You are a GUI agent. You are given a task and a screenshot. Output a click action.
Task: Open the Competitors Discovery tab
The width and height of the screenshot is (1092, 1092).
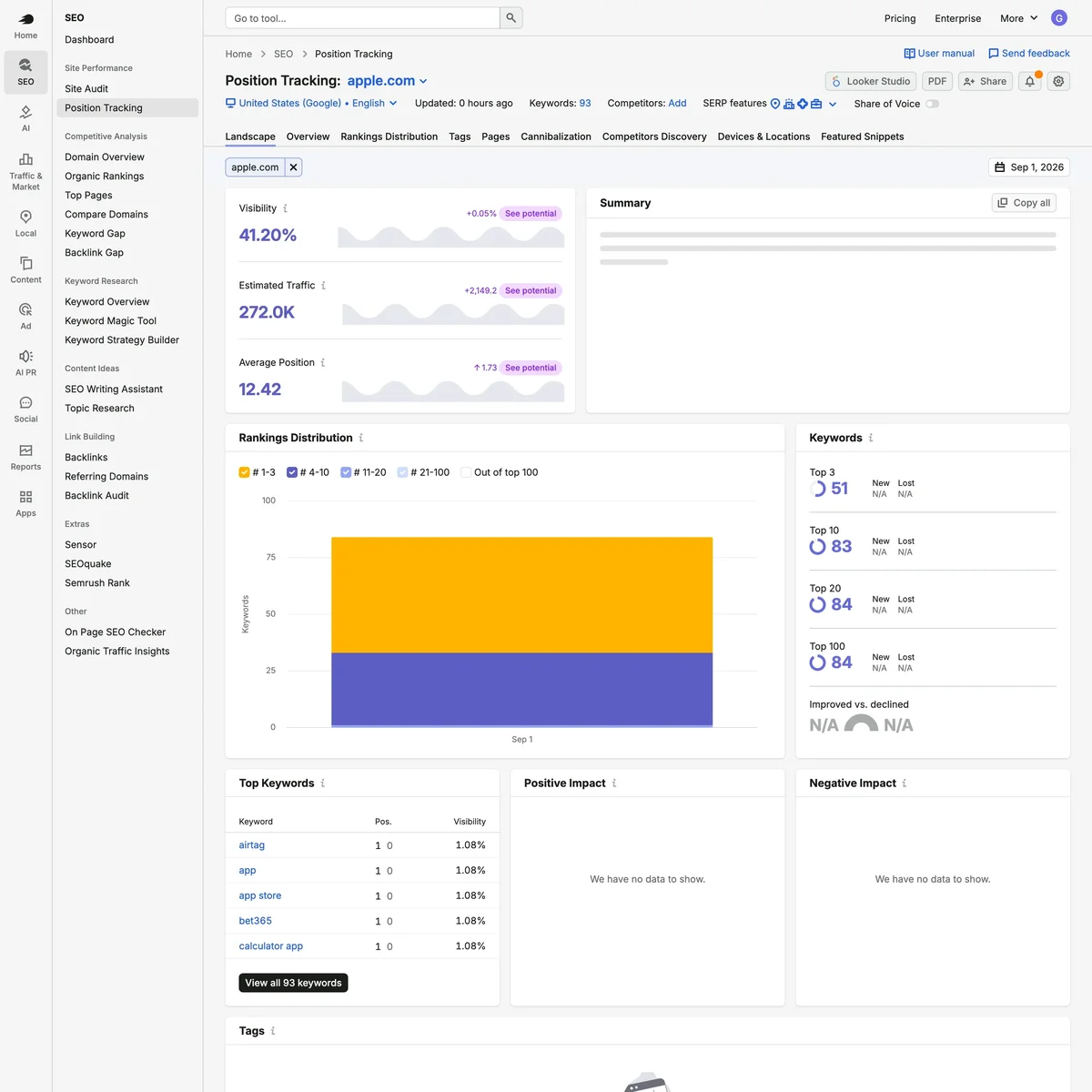654,136
